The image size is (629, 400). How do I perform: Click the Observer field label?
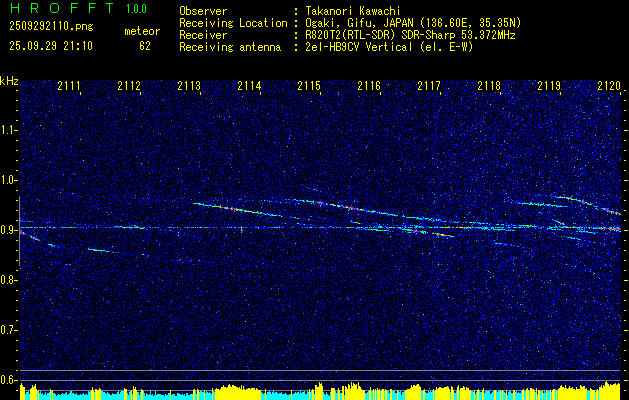(x=203, y=11)
